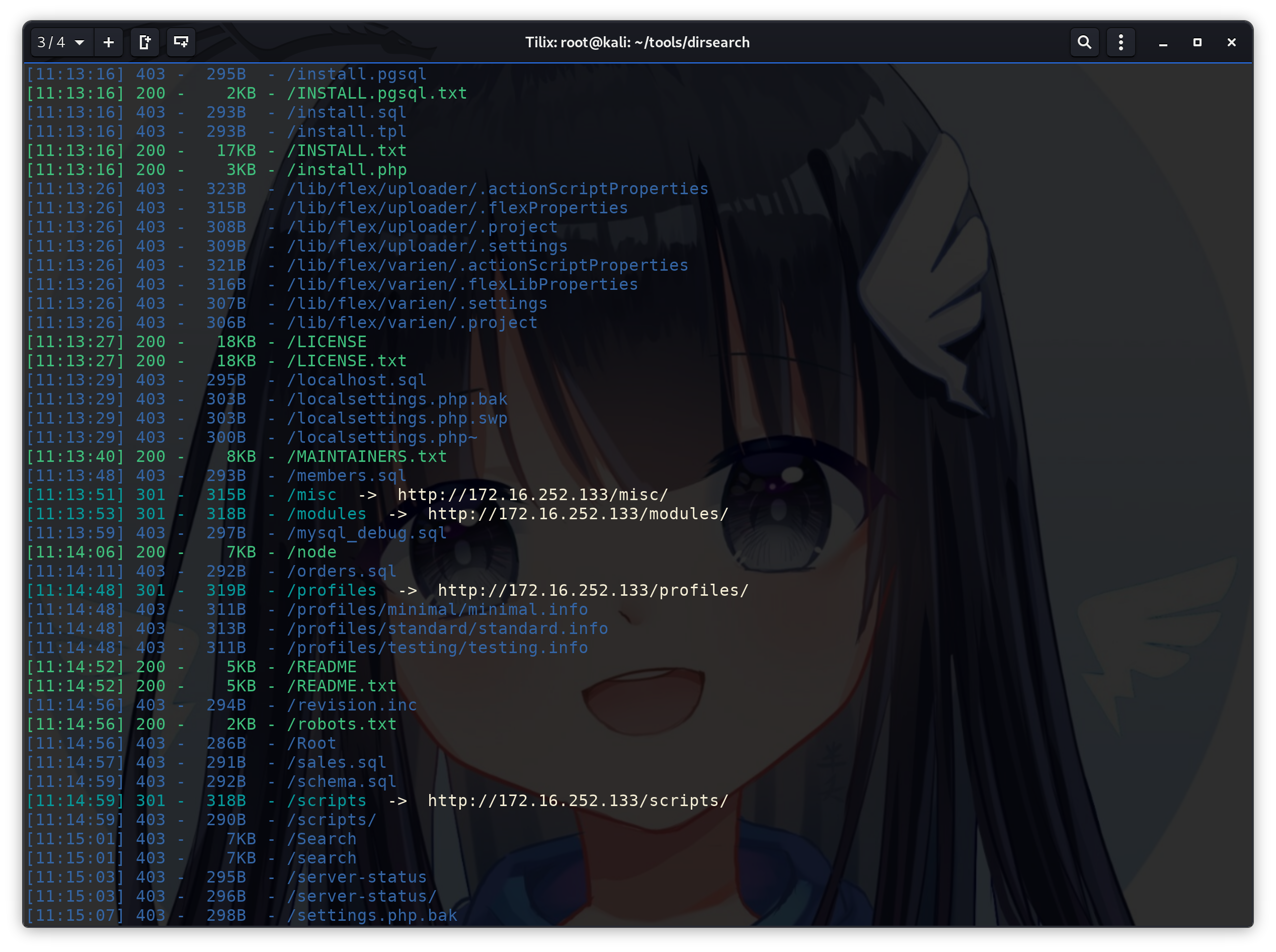Viewport: 1276px width, 952px height.
Task: Select the /INSTALL.pgsql.txt result line
Action: point(247,94)
